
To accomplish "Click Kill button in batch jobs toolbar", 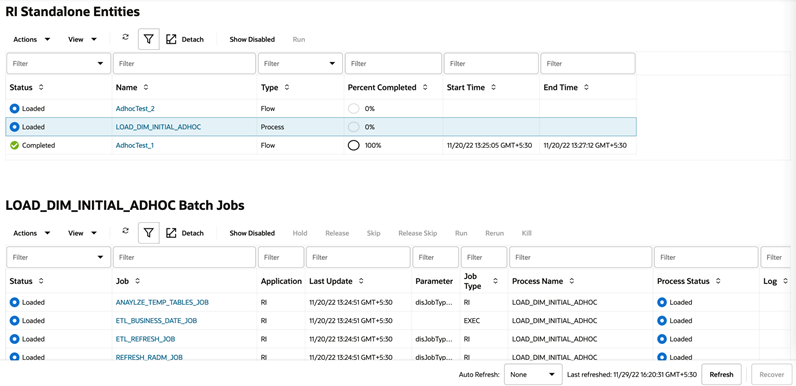I will click(526, 233).
